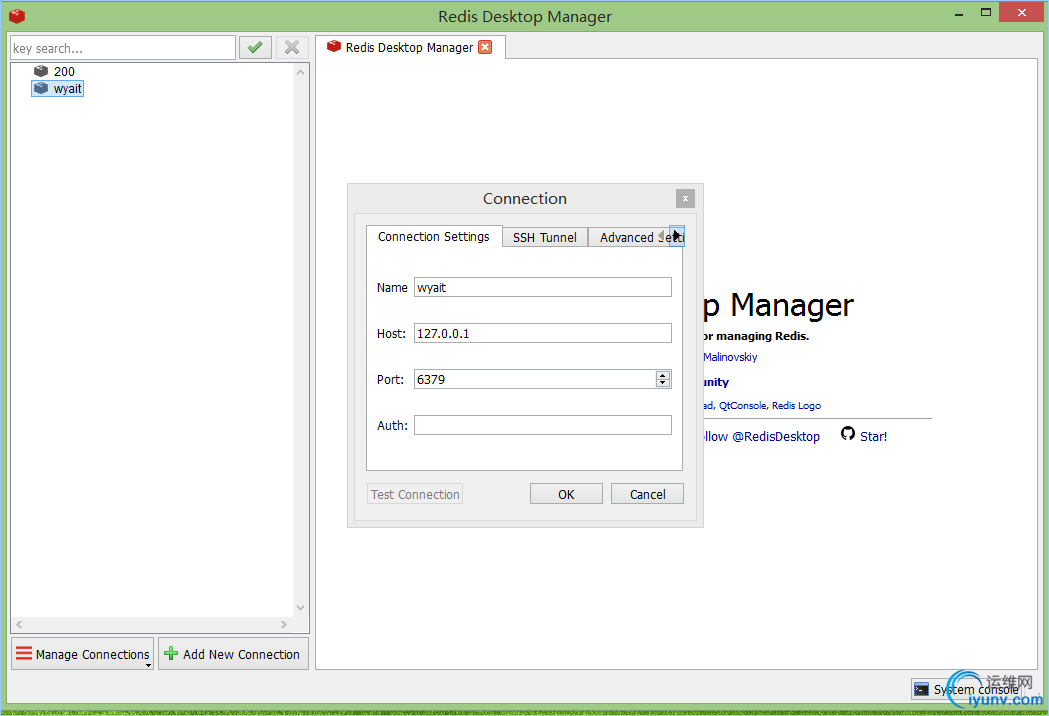This screenshot has width=1049, height=716.
Task: Maximize the Redis Desktop Manager window
Action: point(985,12)
